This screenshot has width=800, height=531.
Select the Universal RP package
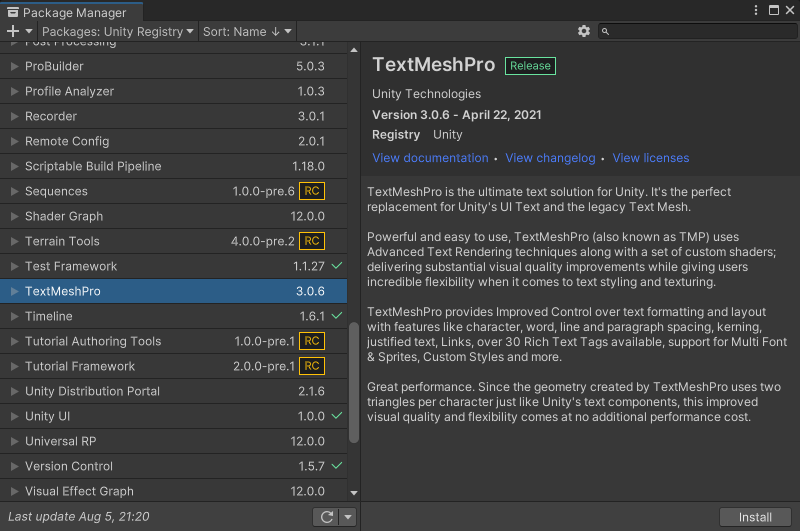(x=173, y=441)
